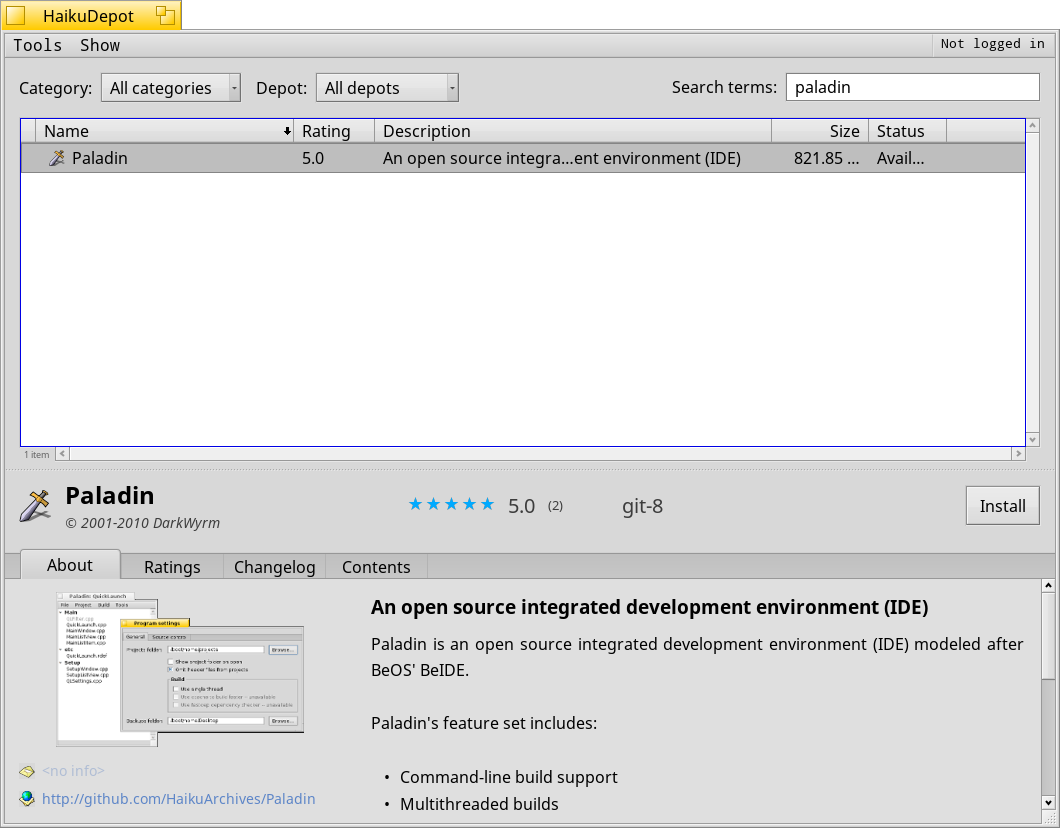
Task: Click the 5.0 rating cell in the Paladin row
Action: (313, 158)
